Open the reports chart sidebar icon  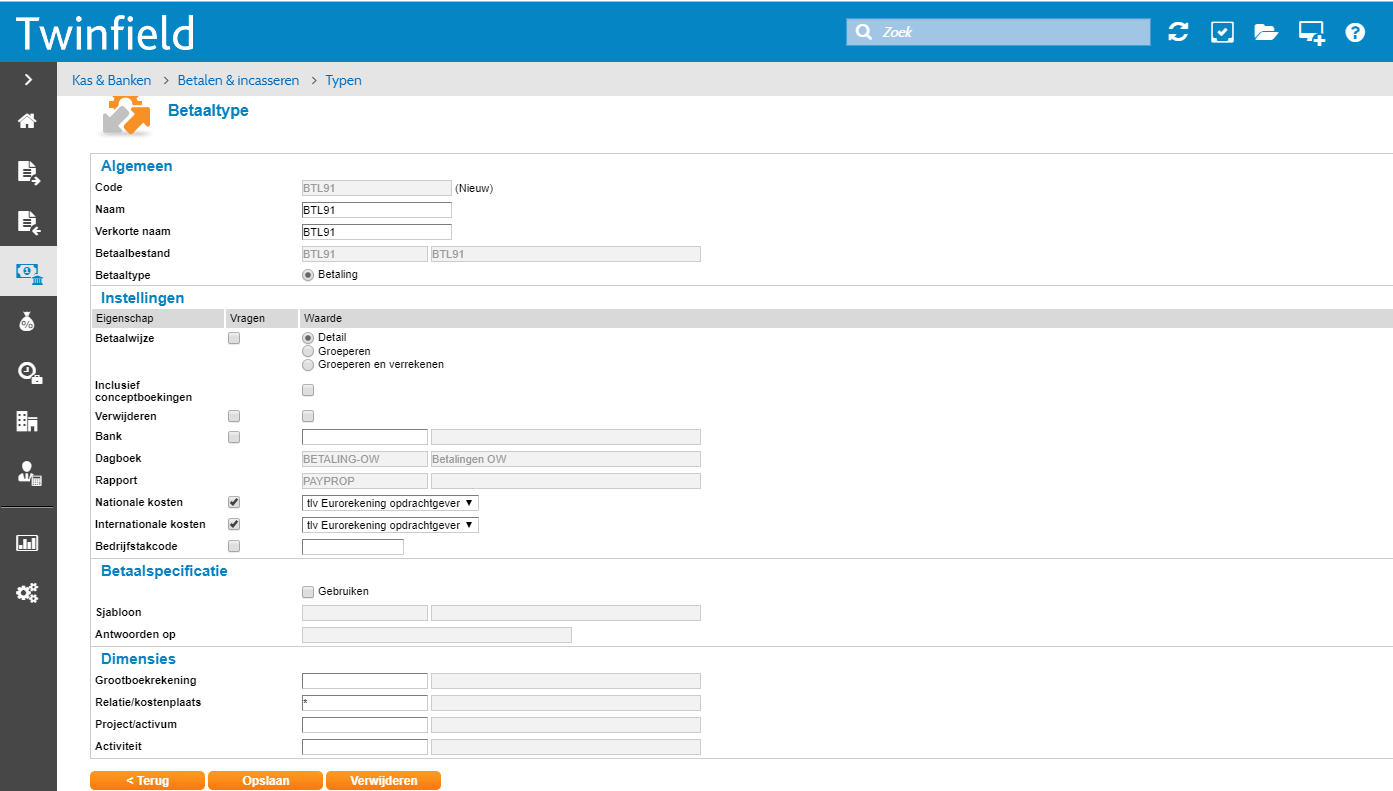(28, 543)
